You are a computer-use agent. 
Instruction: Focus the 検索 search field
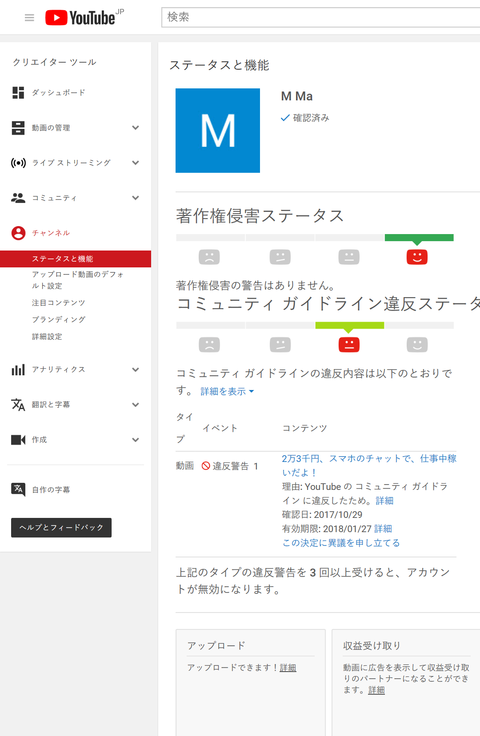coord(320,17)
